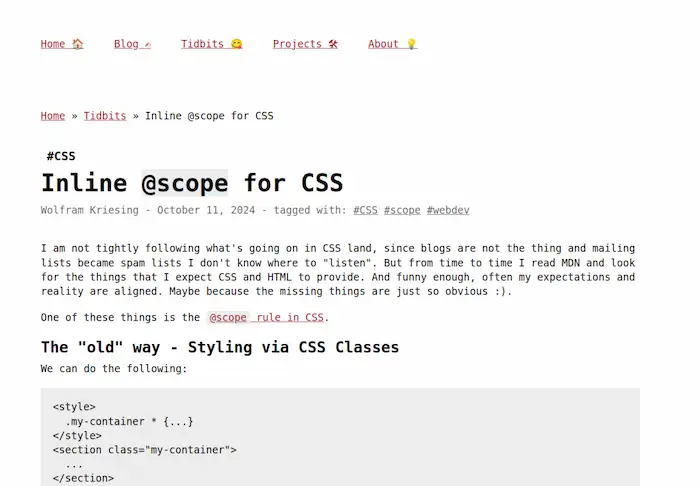Click the breadcrumb text "Inline @scope for CSS"
700x486 pixels.
coord(209,116)
